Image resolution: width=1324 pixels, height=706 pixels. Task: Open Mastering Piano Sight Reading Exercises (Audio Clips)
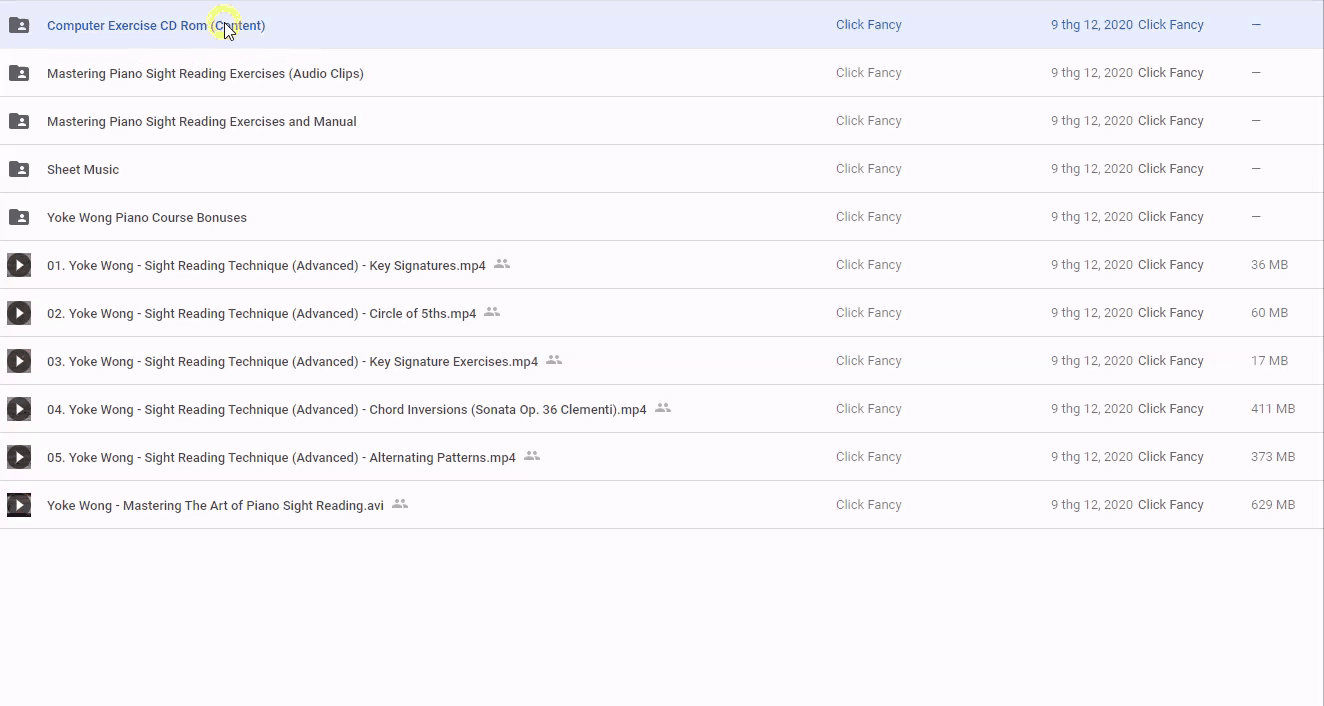[205, 73]
